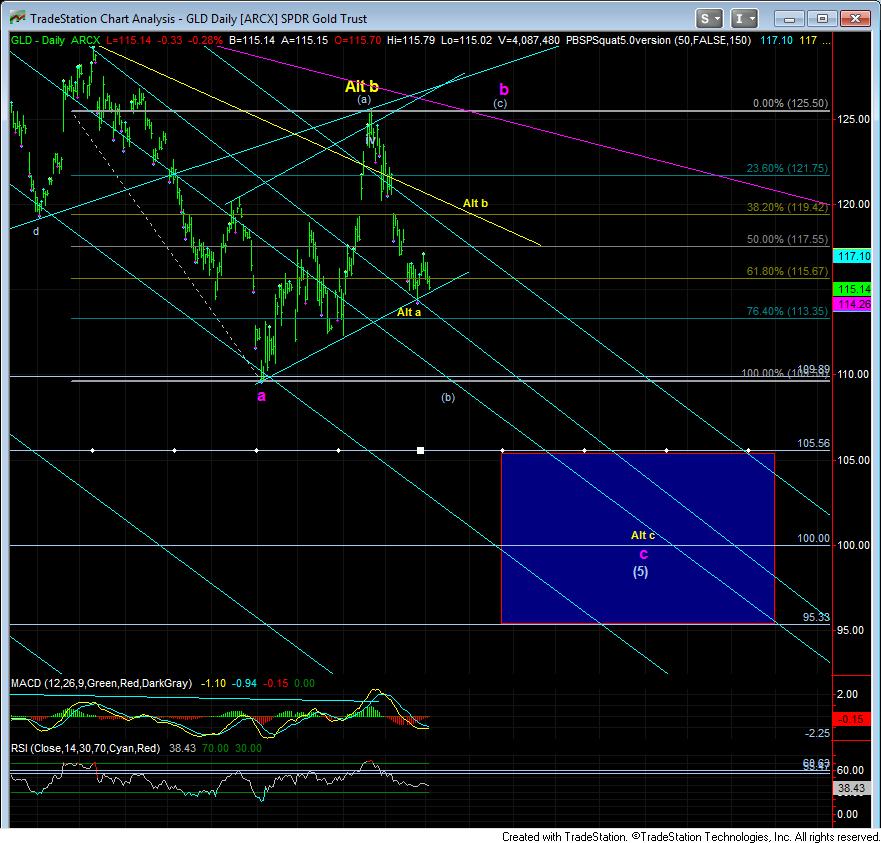Select the '38.20% (119.42)' Fibonacci label

787,207
